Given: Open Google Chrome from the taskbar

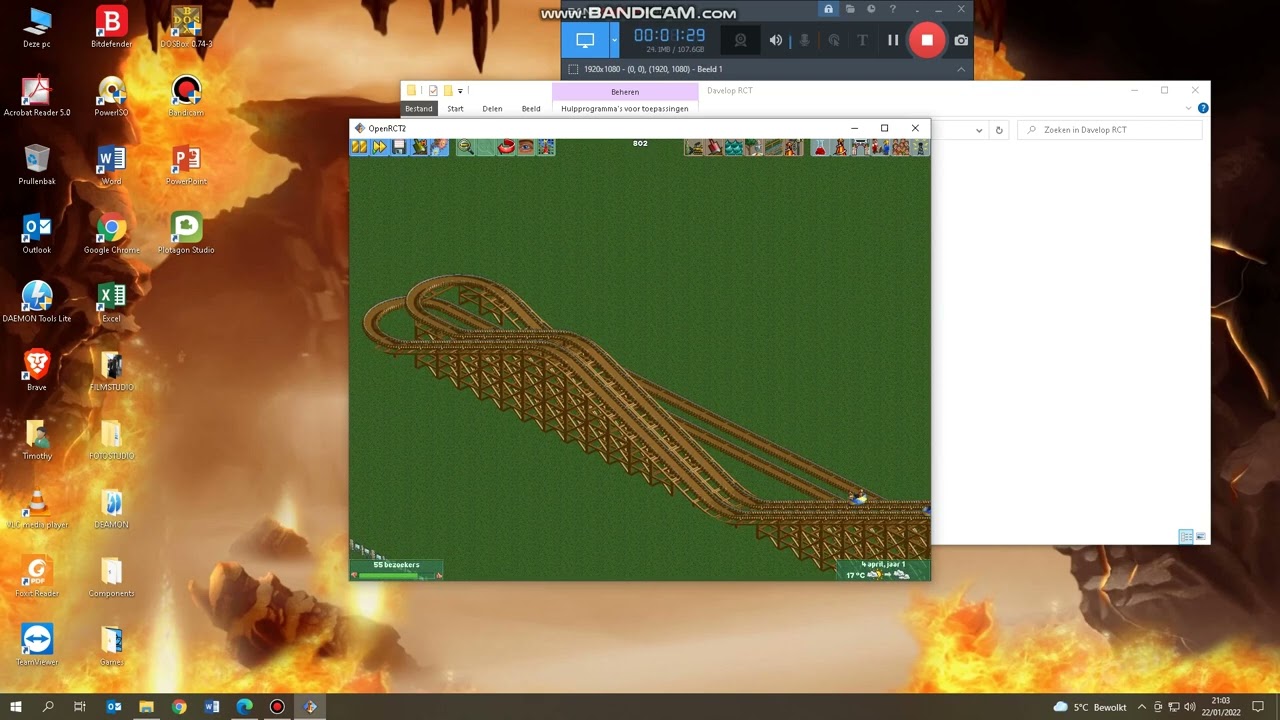Looking at the screenshot, I should [x=179, y=707].
